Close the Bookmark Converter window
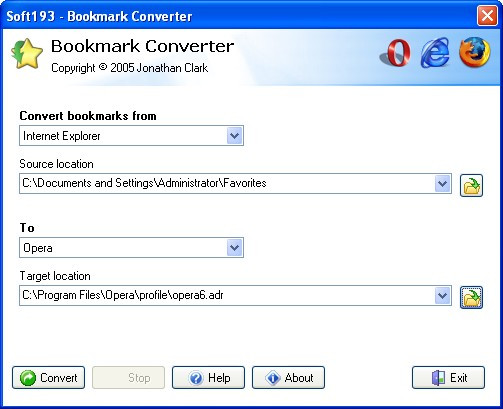Viewport: 503px width, 409px height. pos(487,15)
